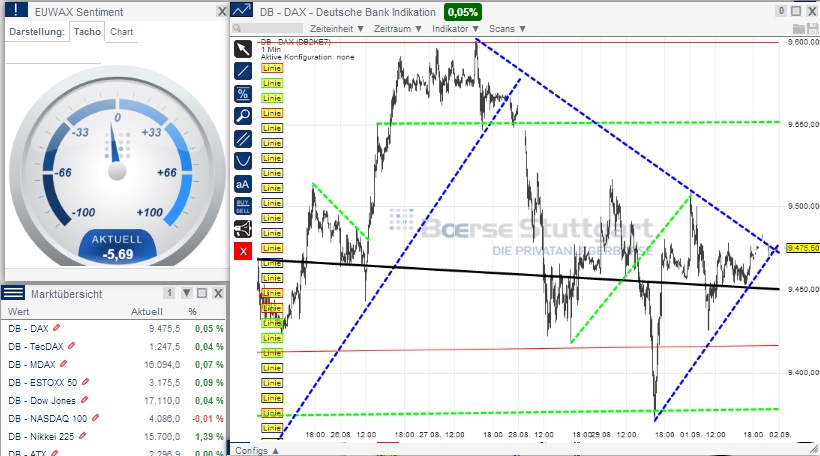Select the trend line drawing tool
The width and height of the screenshot is (820, 456).
pyautogui.click(x=243, y=71)
